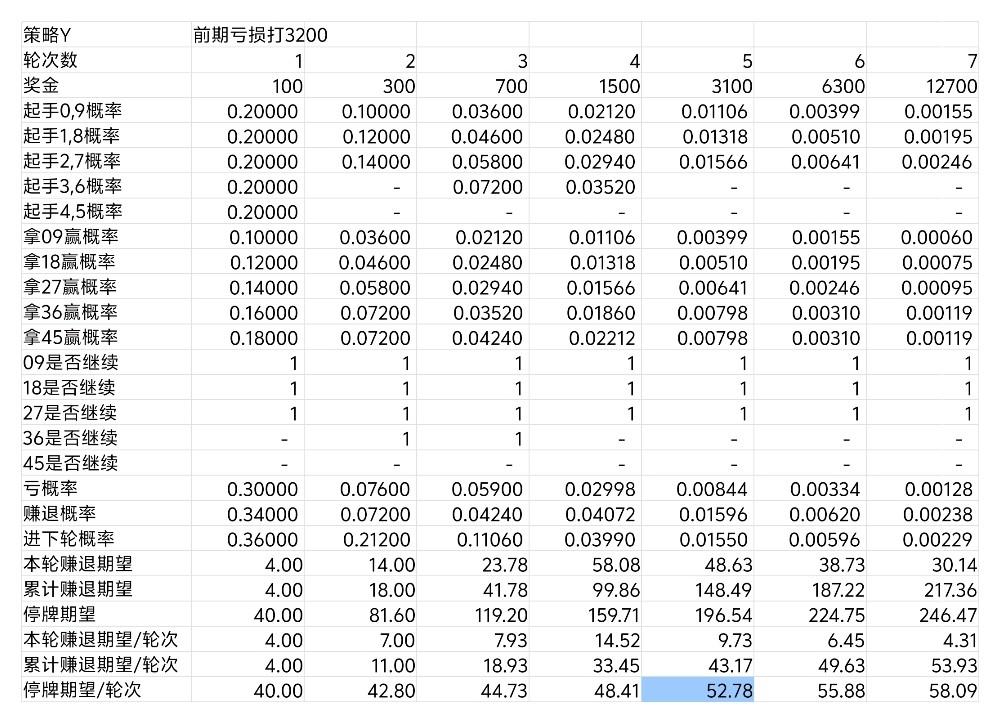Select the '累计赚退期望' row label
Image resolution: width=1001 pixels, height=724 pixels.
78,589
